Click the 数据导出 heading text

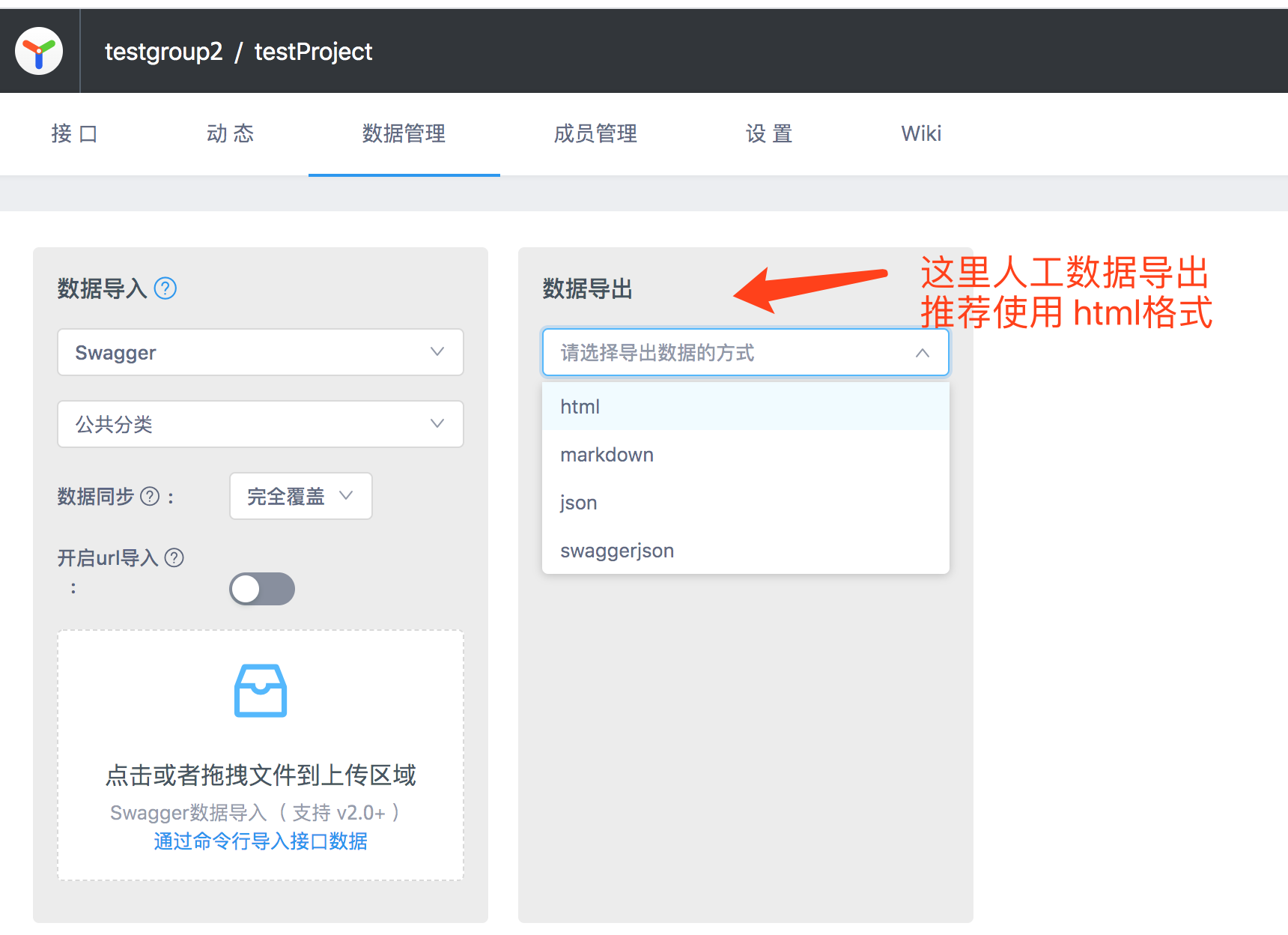588,288
